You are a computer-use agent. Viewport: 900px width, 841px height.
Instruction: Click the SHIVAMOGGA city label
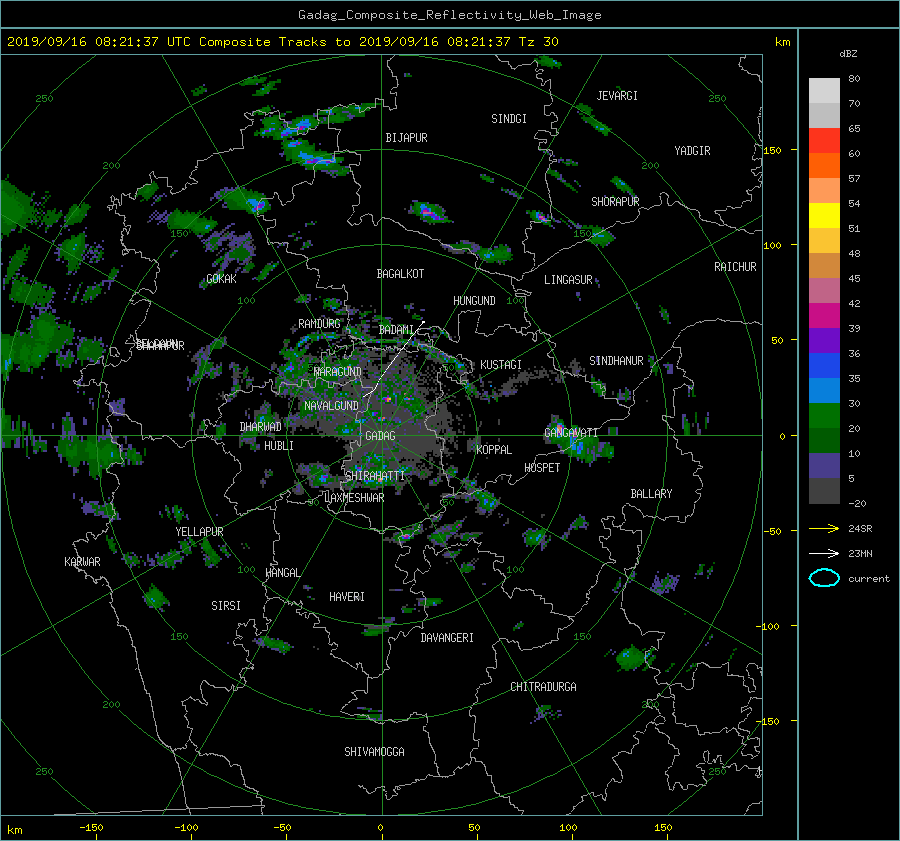[x=374, y=751]
